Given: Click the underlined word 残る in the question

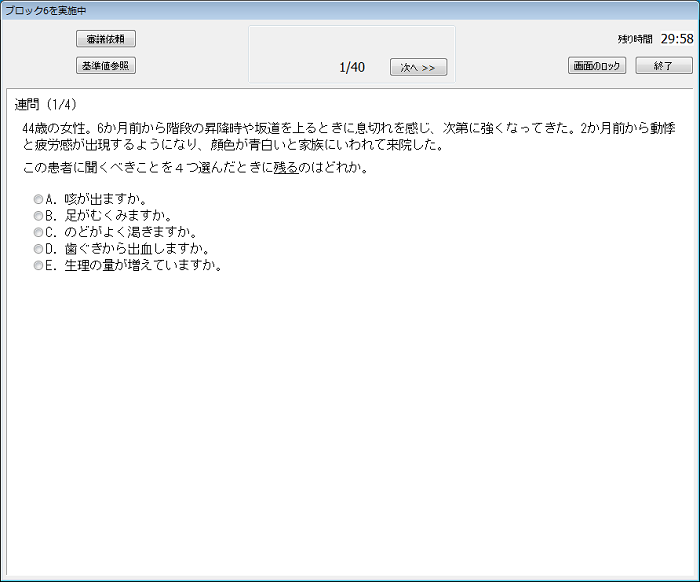Looking at the screenshot, I should (x=286, y=168).
